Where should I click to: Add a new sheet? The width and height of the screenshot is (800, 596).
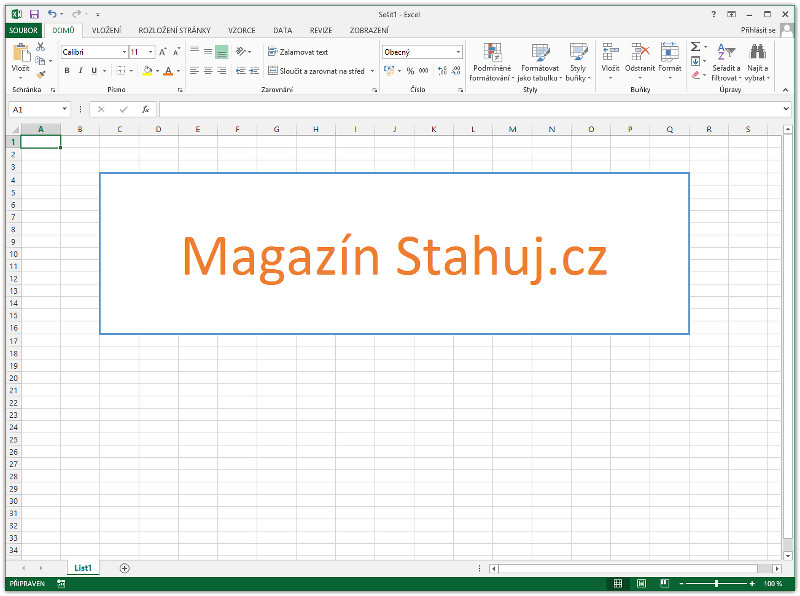pyautogui.click(x=124, y=568)
